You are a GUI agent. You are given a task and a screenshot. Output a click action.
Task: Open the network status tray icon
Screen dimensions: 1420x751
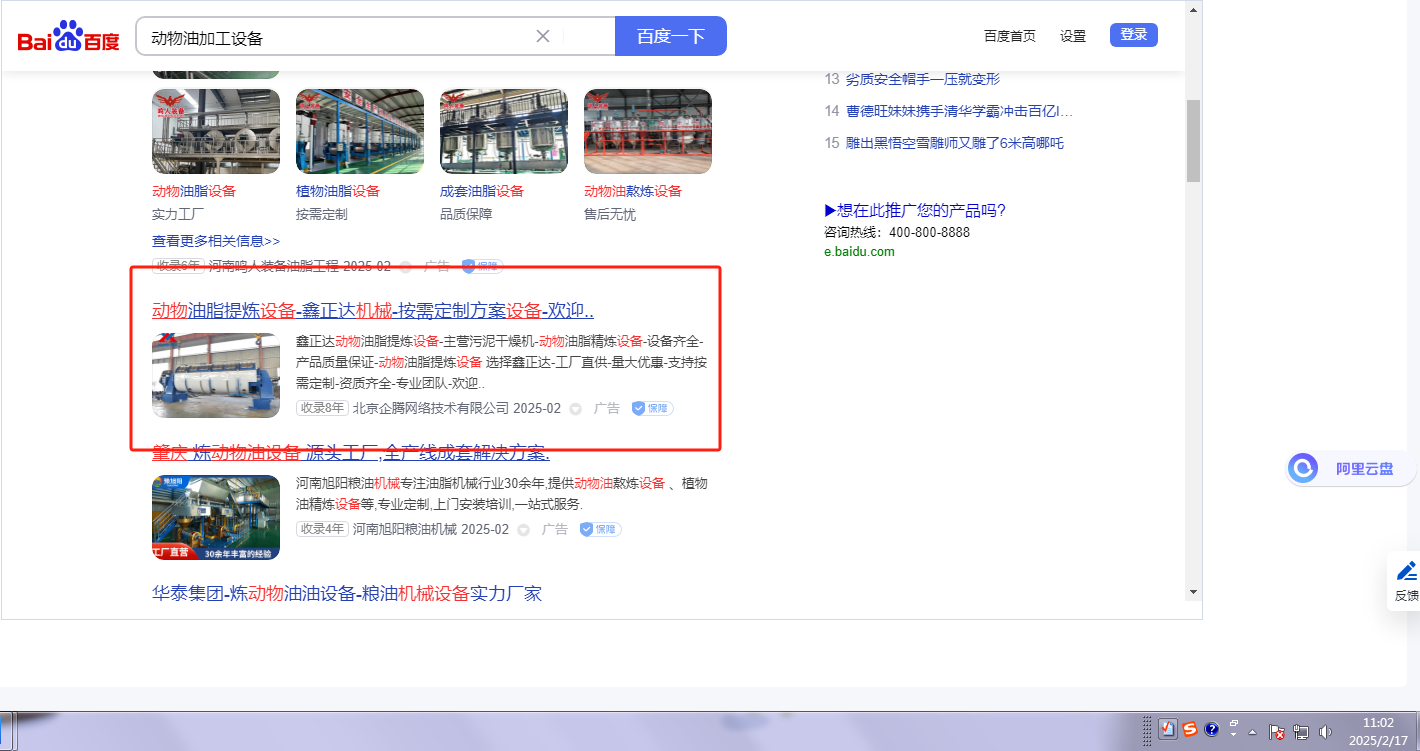[1301, 732]
